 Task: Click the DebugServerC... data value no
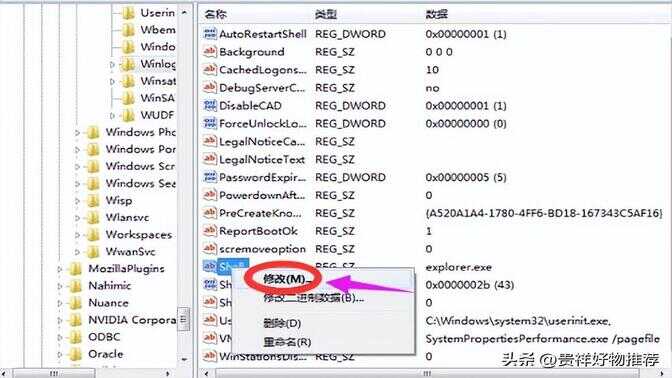432,88
